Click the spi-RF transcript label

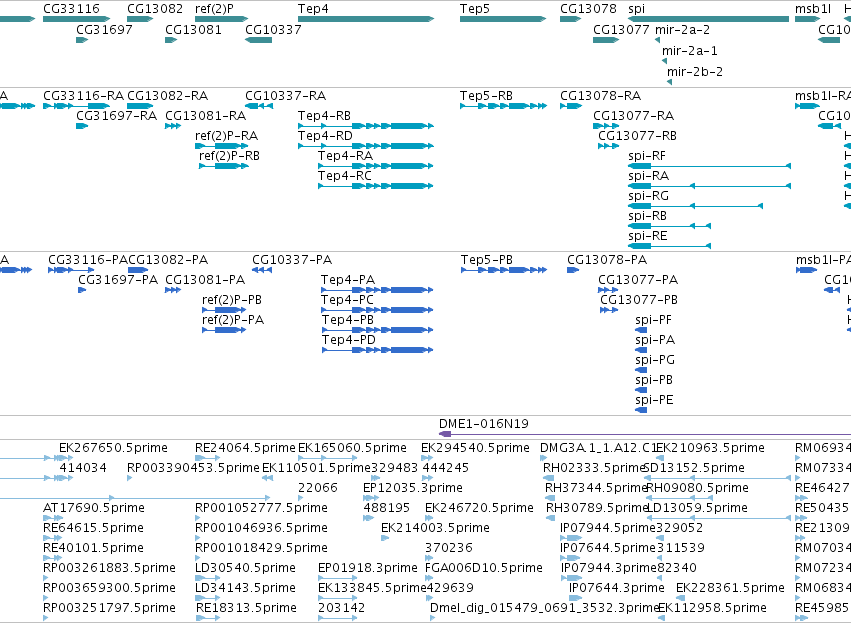coord(647,156)
